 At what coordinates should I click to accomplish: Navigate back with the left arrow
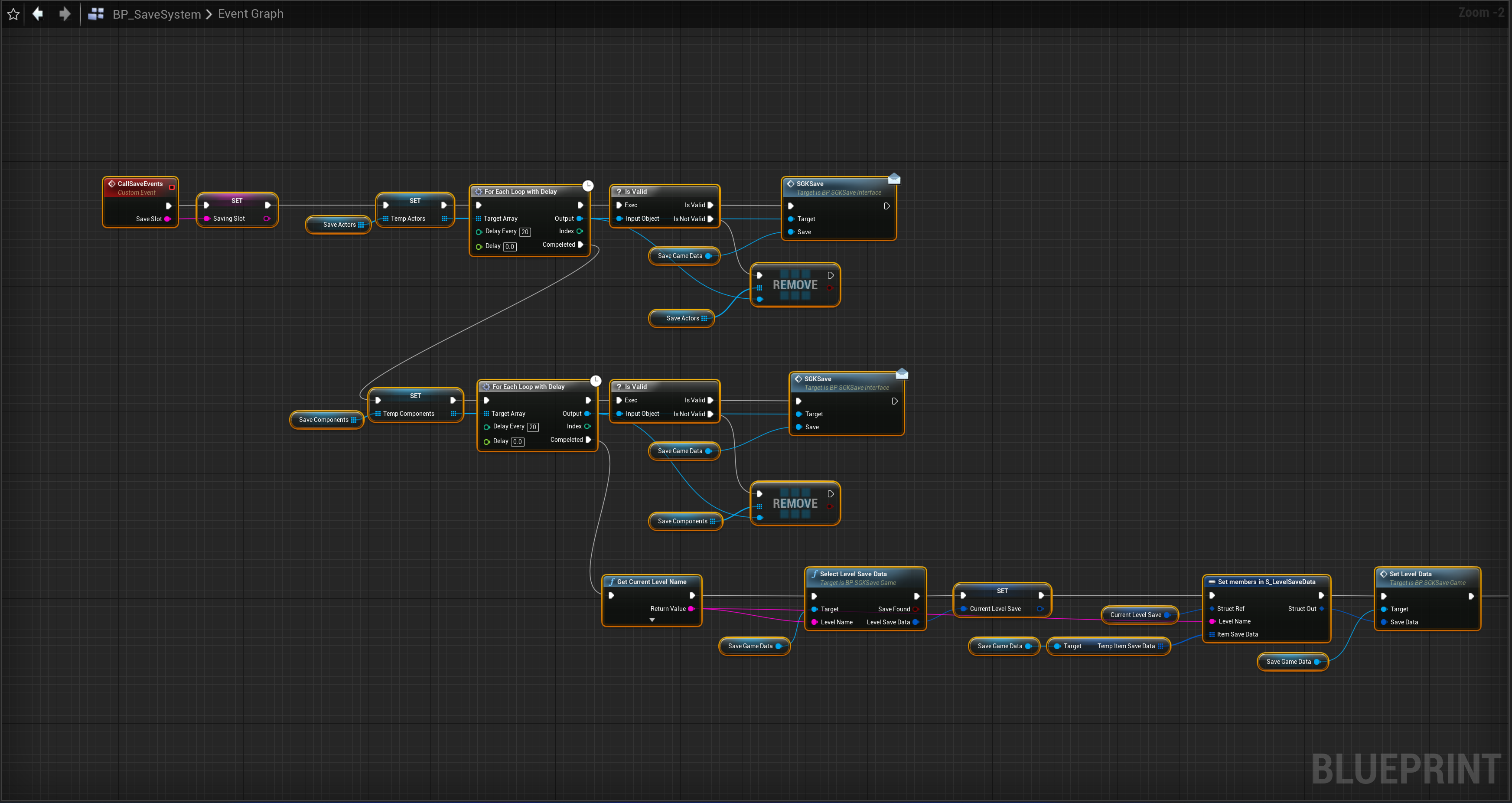38,13
